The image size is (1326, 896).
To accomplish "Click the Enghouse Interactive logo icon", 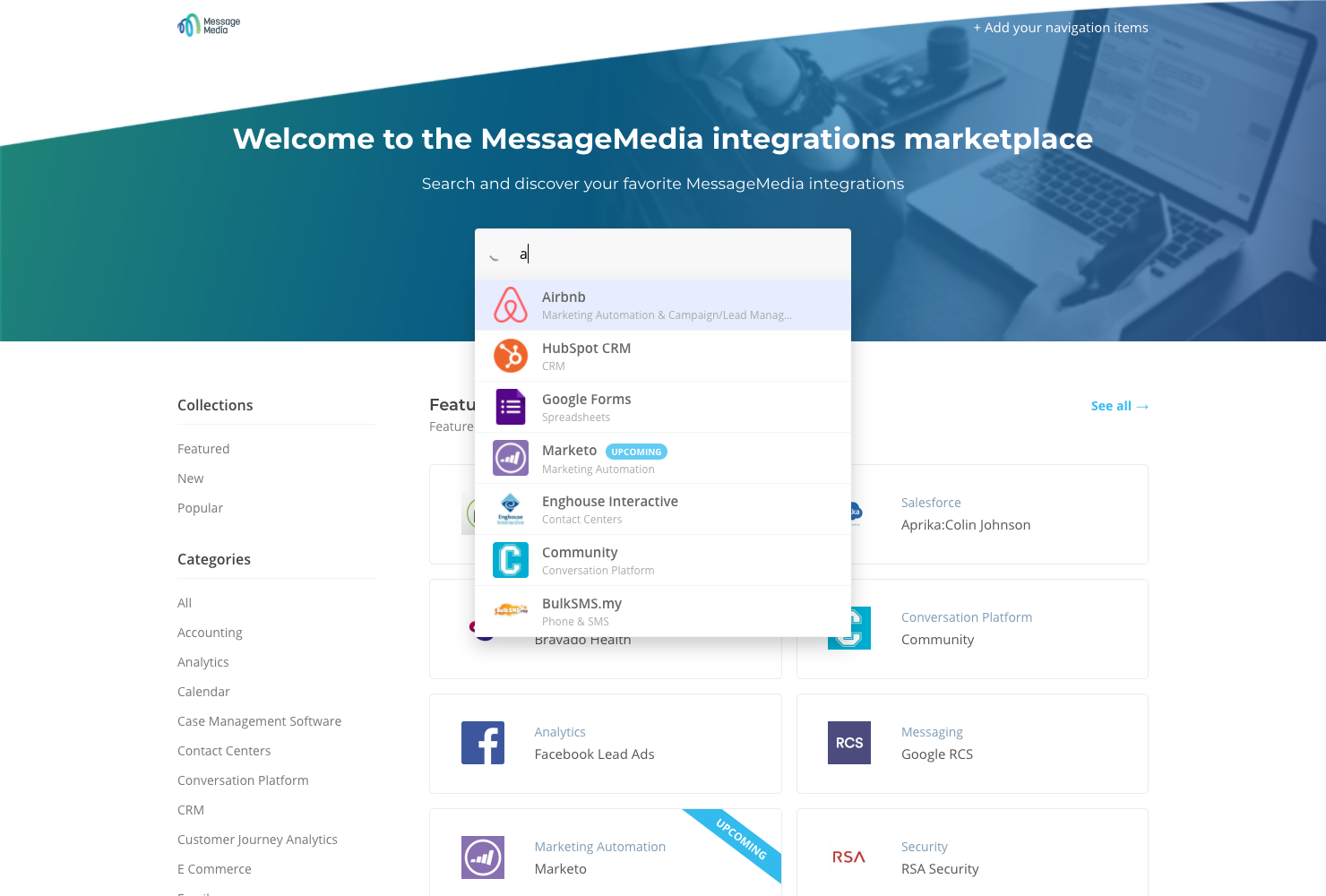I will (x=511, y=509).
